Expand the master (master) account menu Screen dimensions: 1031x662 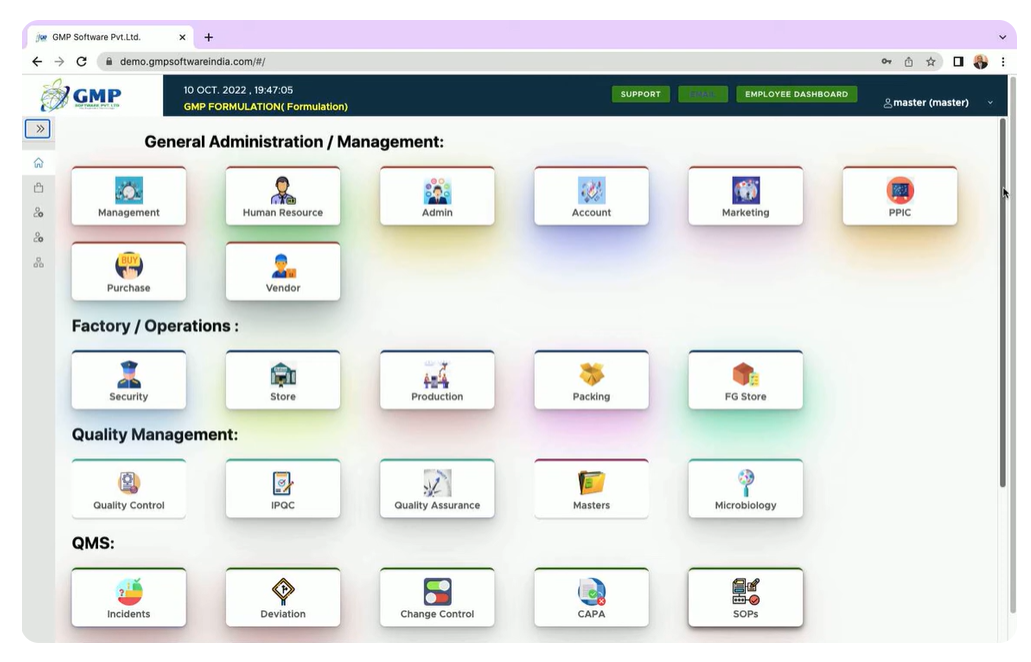931,102
